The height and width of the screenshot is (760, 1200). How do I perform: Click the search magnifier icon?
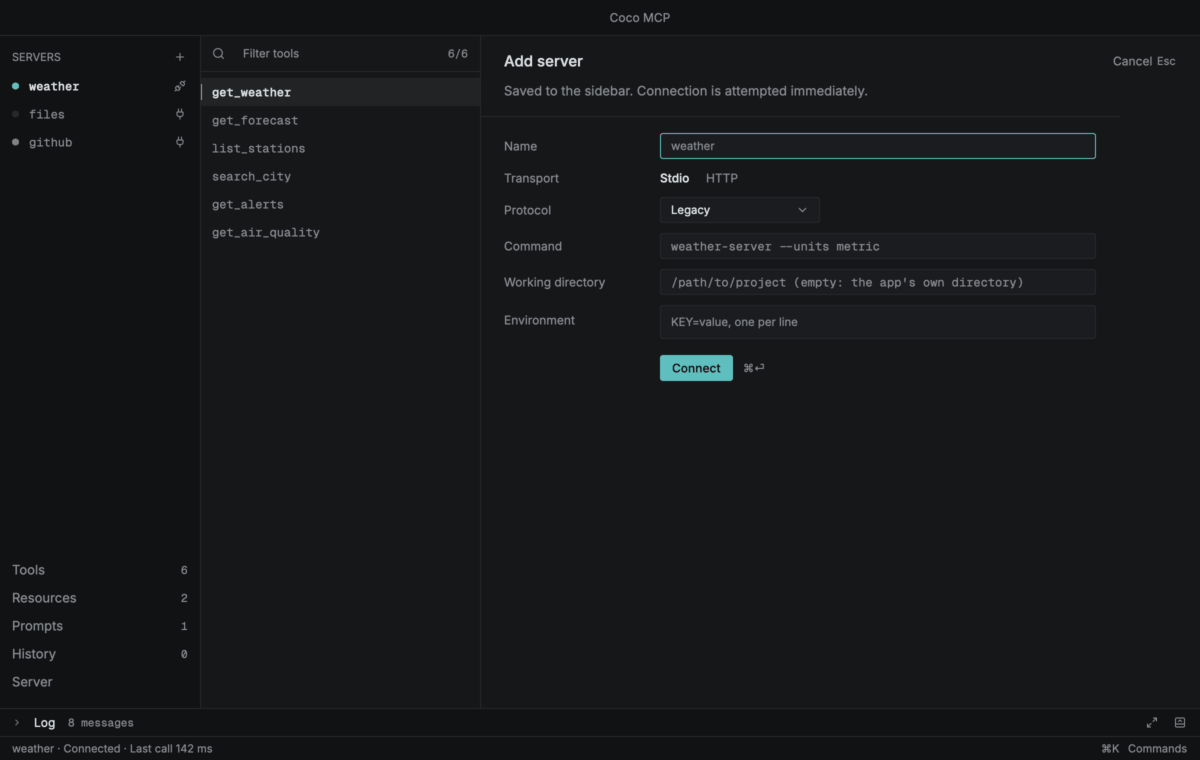coord(219,54)
